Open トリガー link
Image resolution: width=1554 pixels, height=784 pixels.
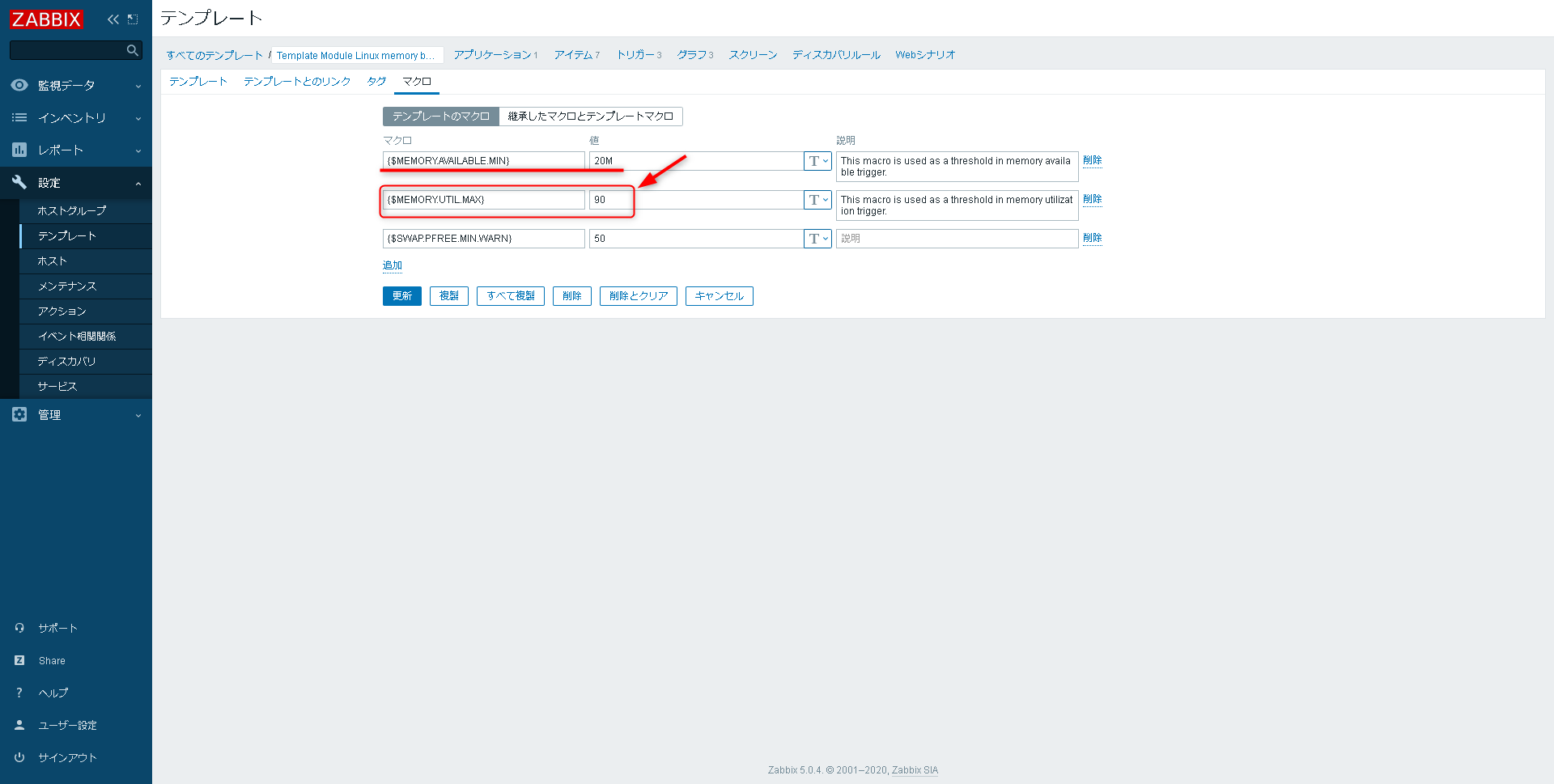click(635, 55)
